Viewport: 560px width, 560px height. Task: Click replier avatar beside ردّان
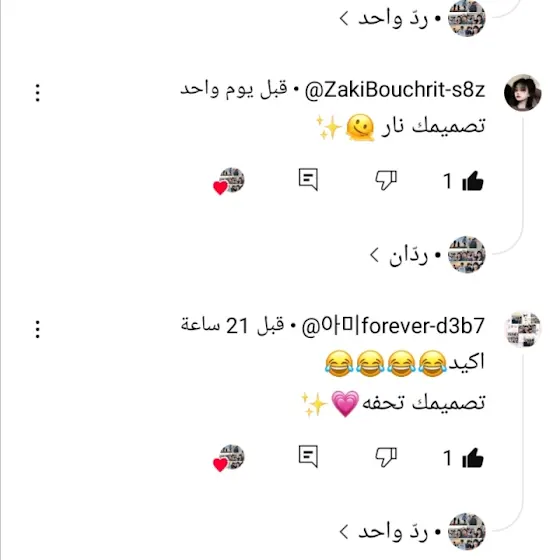[466, 254]
